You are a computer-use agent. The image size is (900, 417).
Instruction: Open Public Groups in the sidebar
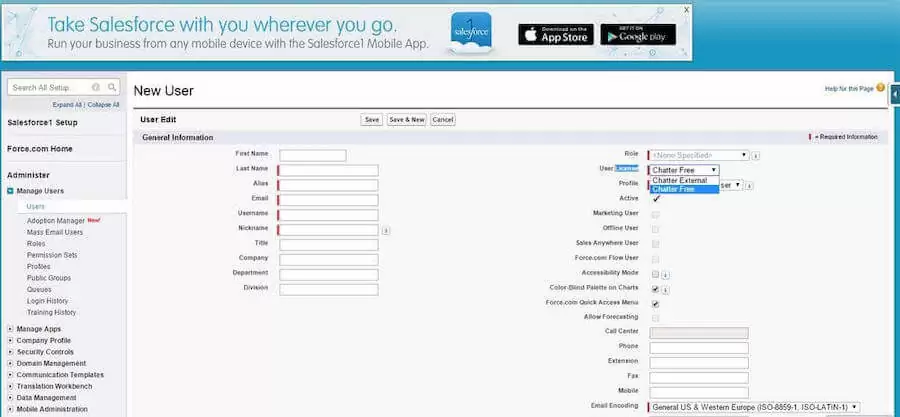click(x=49, y=278)
